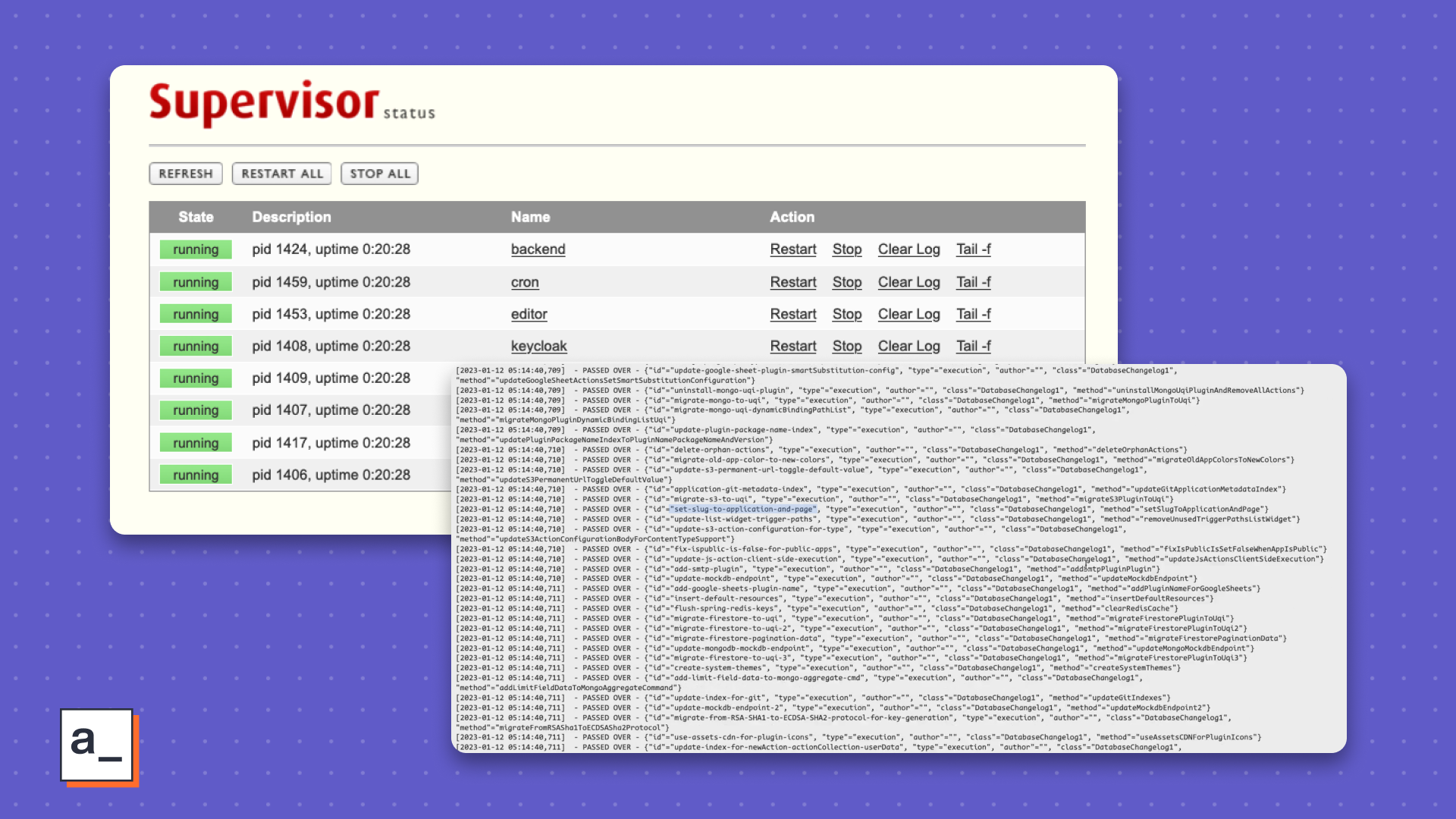The width and height of the screenshot is (1456, 819).
Task: Open the cron process link
Action: point(525,282)
